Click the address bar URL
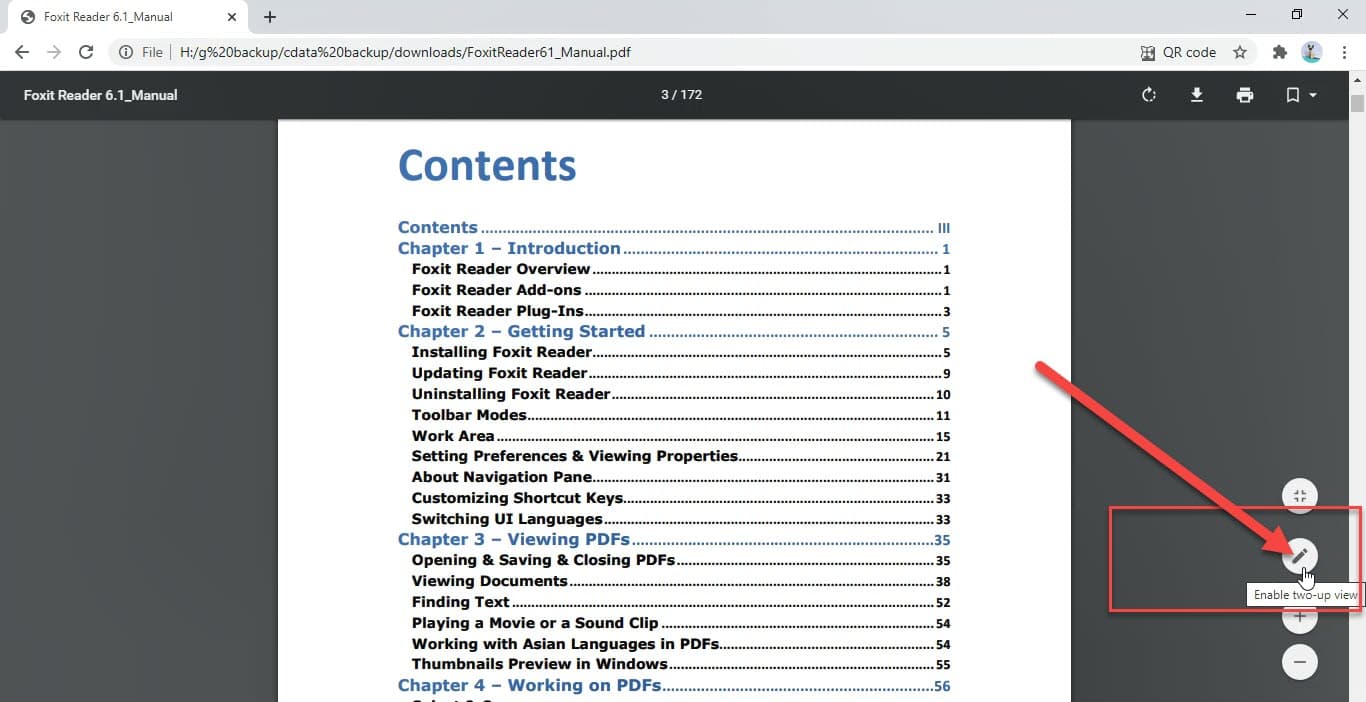This screenshot has height=702, width=1366. [x=405, y=52]
